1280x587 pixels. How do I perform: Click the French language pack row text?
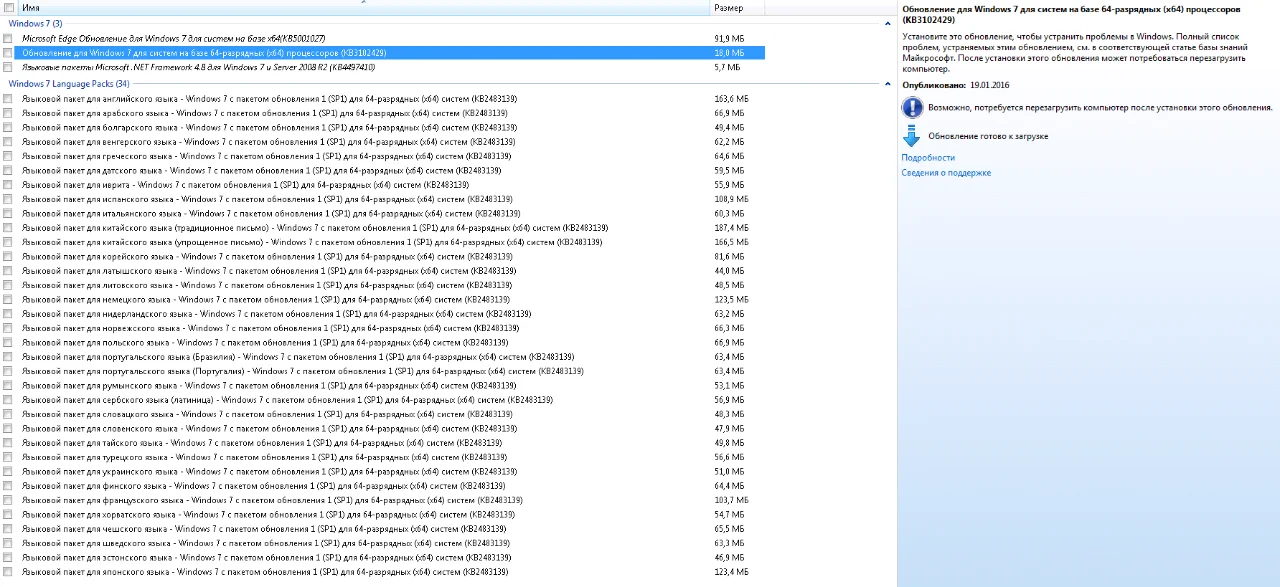click(272, 500)
